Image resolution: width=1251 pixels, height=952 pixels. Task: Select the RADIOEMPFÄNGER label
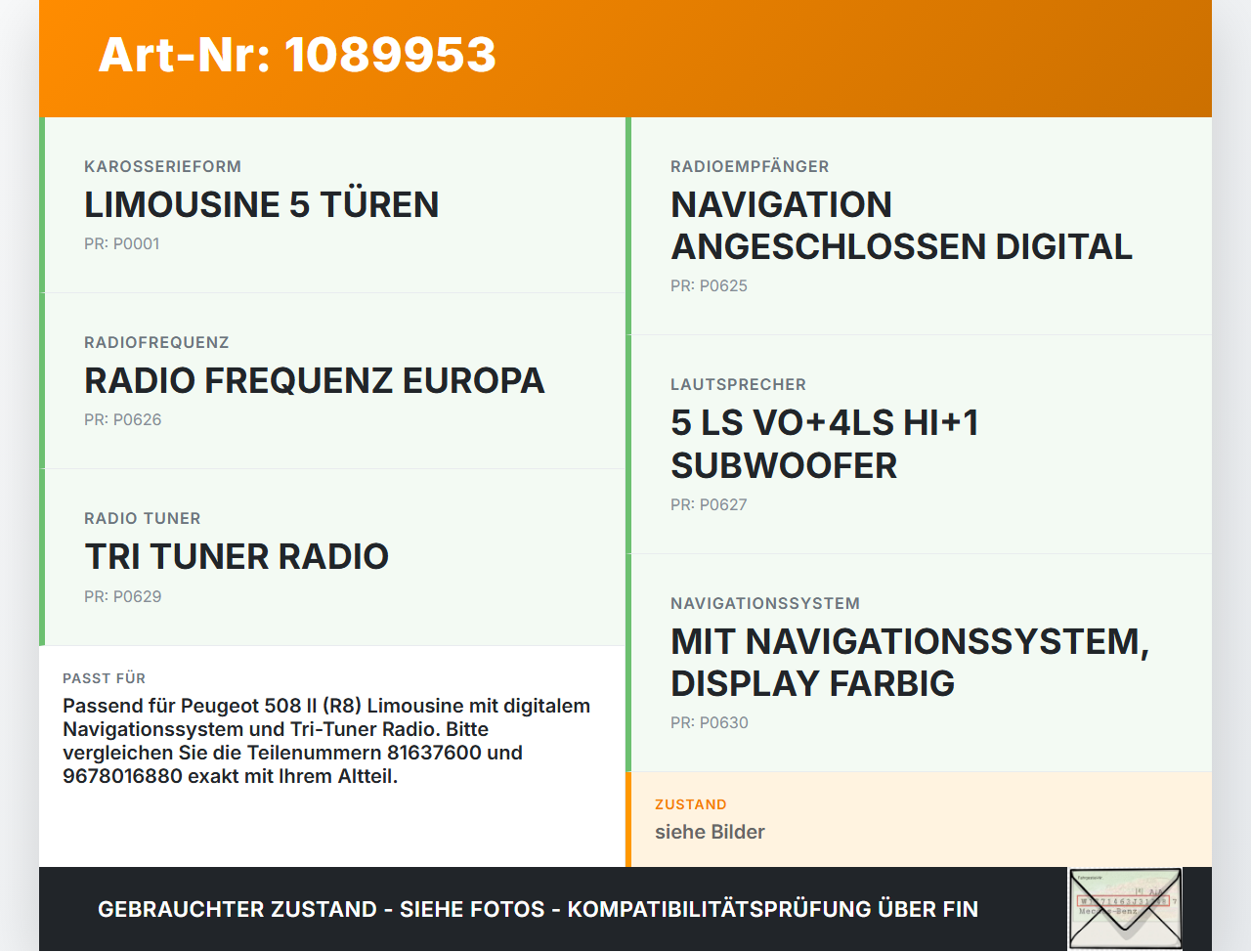[x=750, y=167]
